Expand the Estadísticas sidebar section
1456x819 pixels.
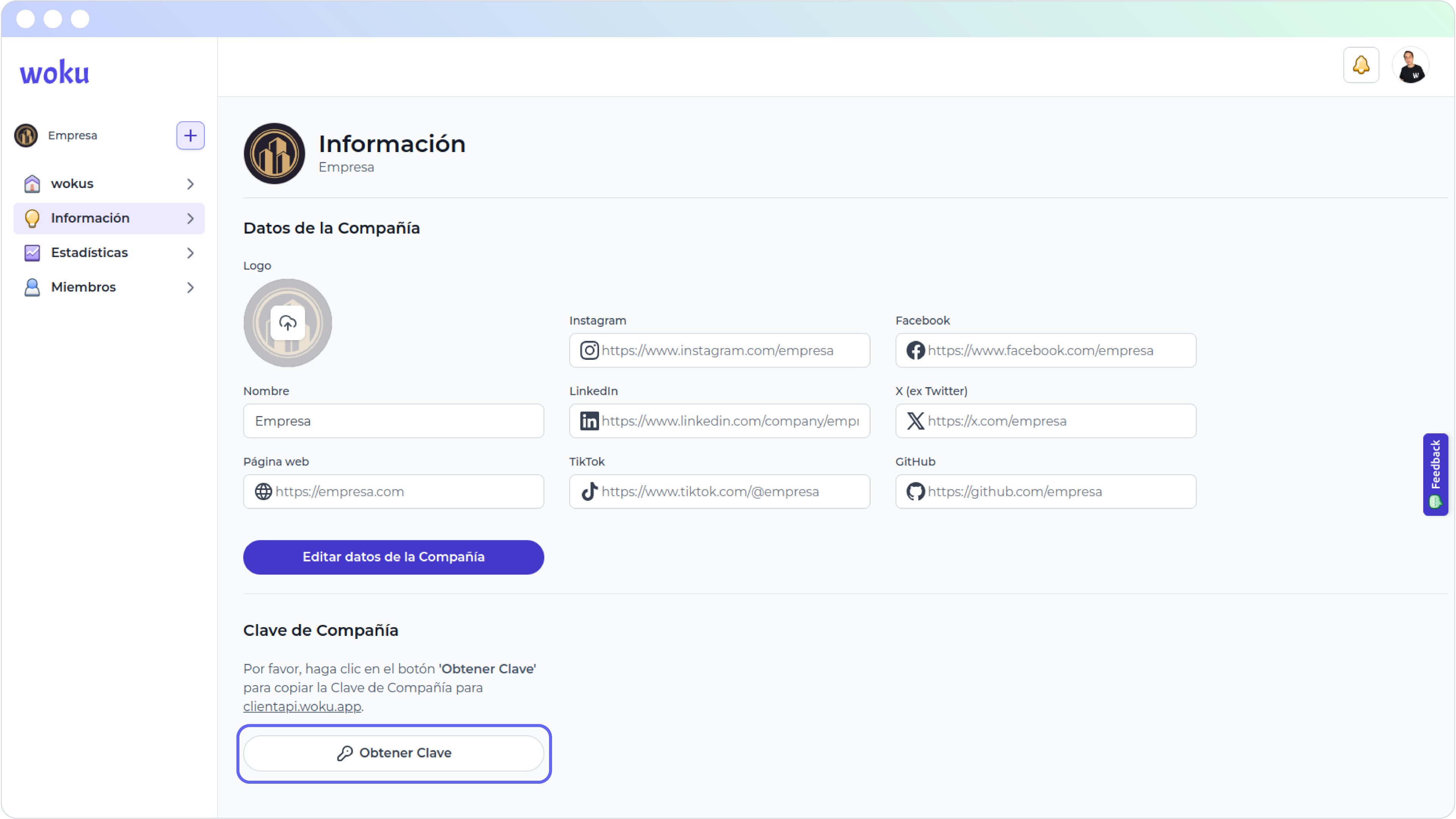(x=190, y=253)
